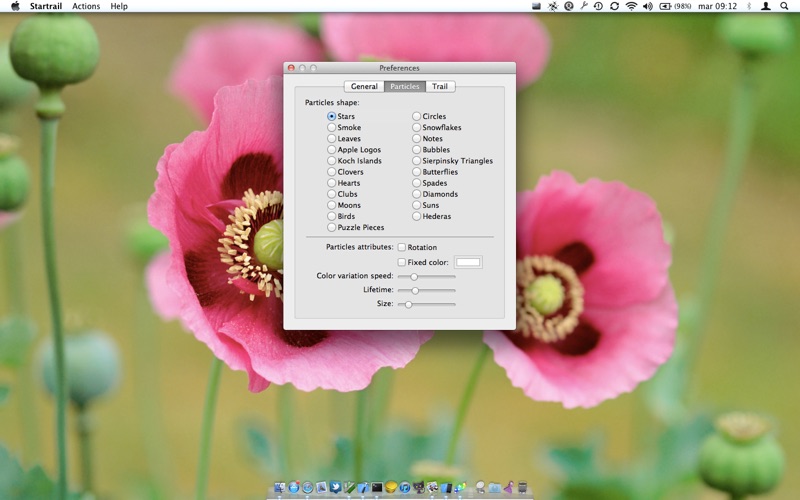Enable the Rotation checkbox
This screenshot has height=500, width=800.
pos(402,247)
